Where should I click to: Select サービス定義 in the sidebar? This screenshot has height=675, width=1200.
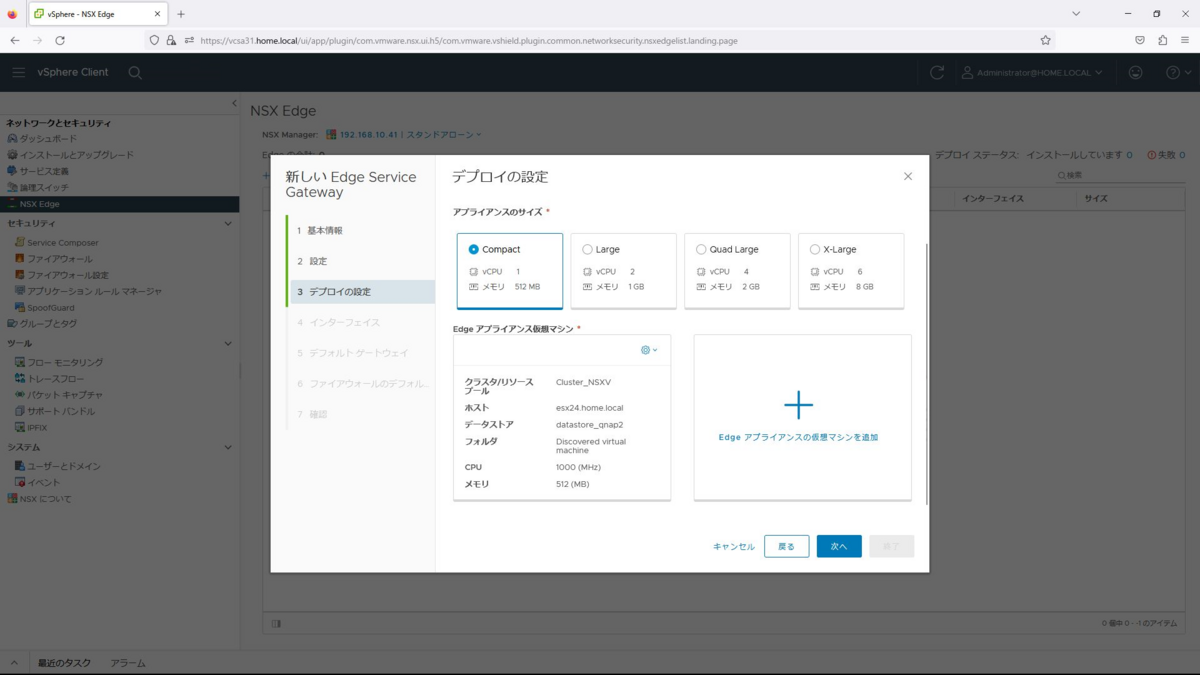44,171
